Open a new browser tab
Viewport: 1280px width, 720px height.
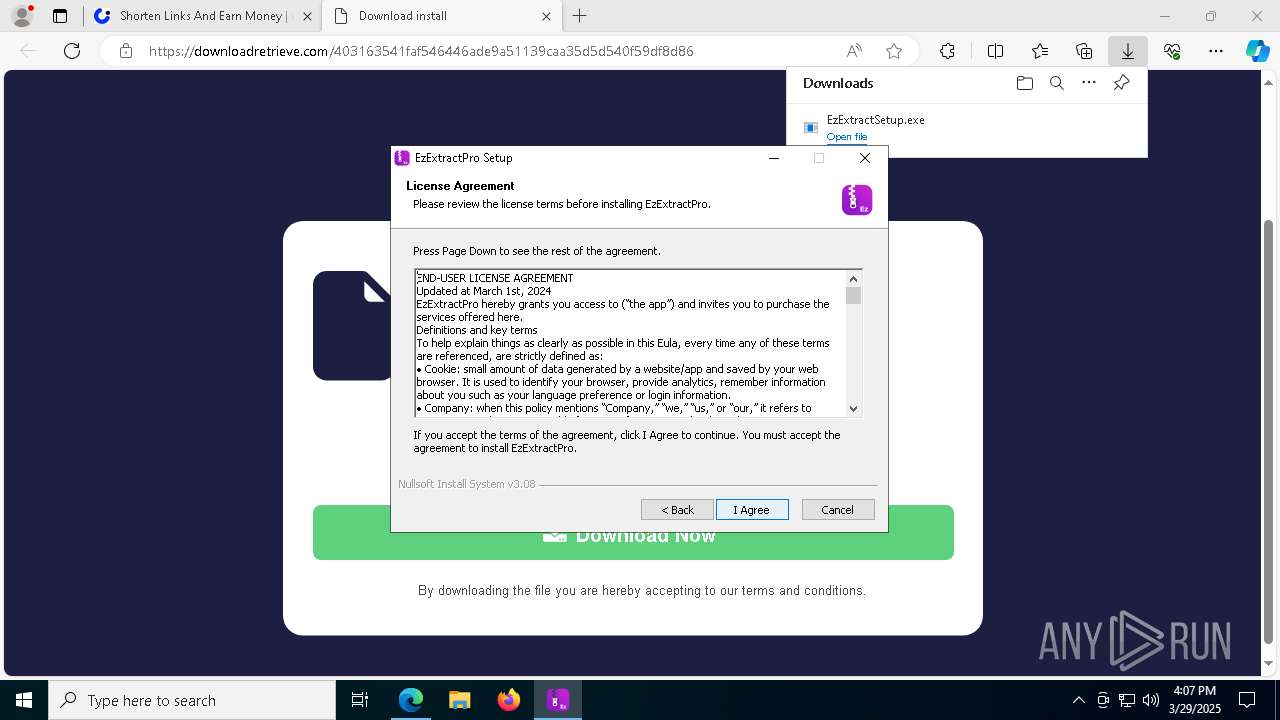tap(580, 16)
